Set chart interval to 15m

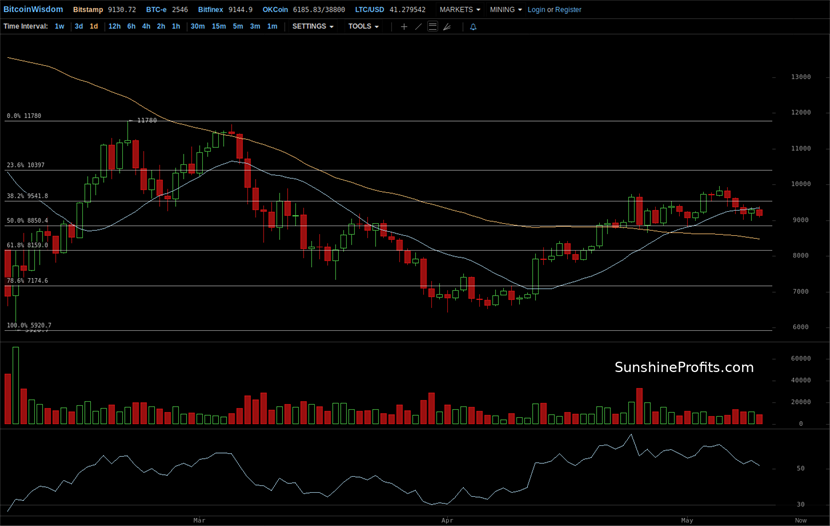(x=218, y=27)
